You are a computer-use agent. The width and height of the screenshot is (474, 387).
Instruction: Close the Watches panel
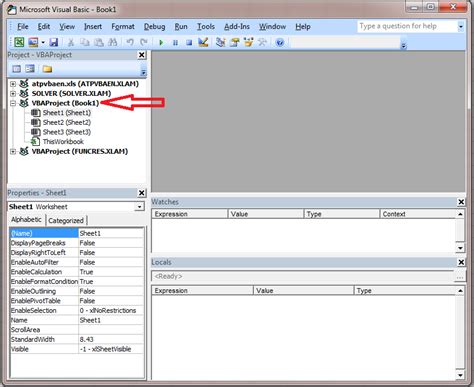tap(461, 202)
